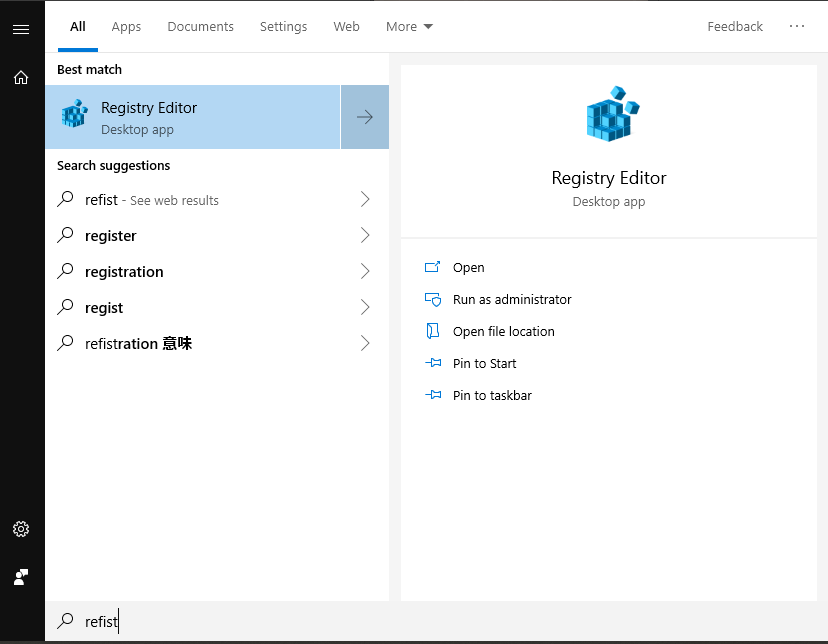Select the Registry Editor best match result
The height and width of the screenshot is (644, 828).
(x=193, y=117)
